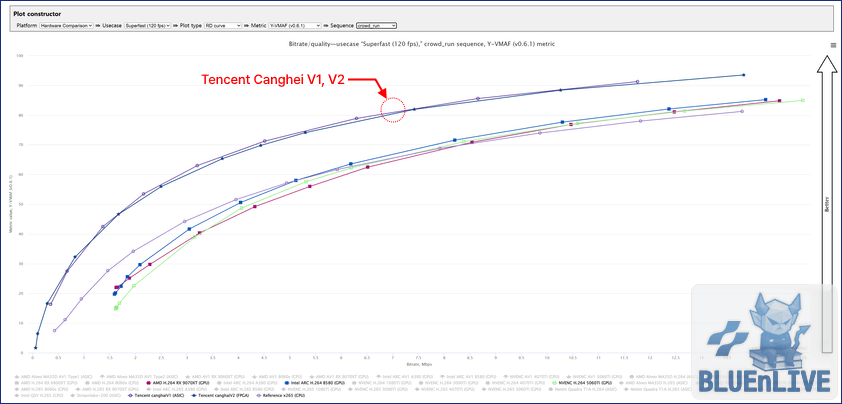Click the 'Plot constructor' heading
This screenshot has height=404, width=842.
click(x=37, y=13)
